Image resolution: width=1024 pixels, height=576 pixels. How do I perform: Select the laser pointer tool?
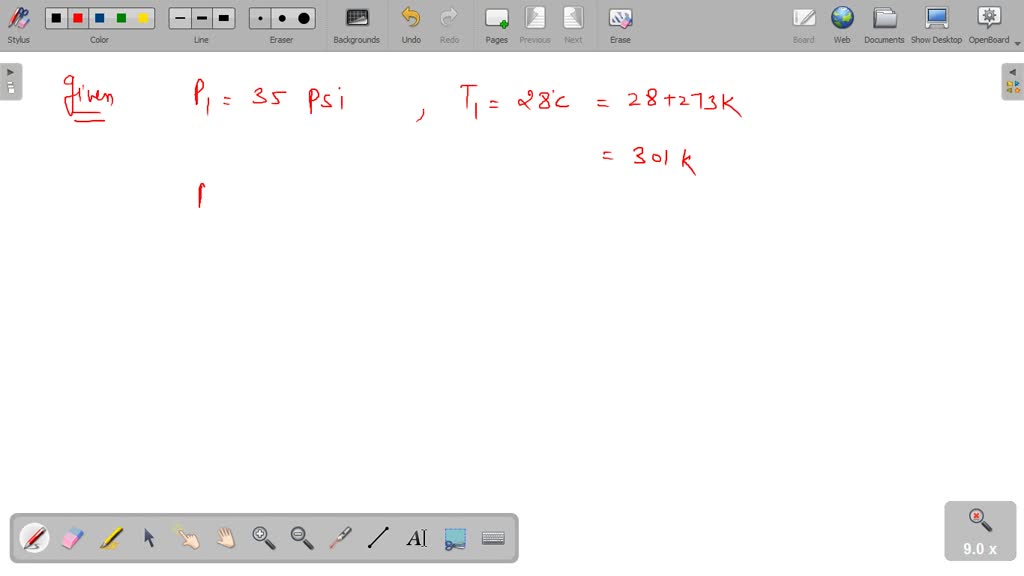pos(340,538)
